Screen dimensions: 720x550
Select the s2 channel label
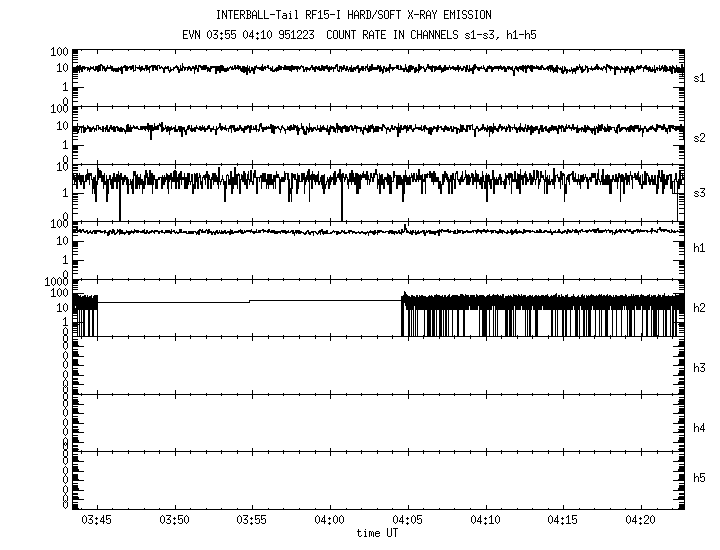[699, 137]
